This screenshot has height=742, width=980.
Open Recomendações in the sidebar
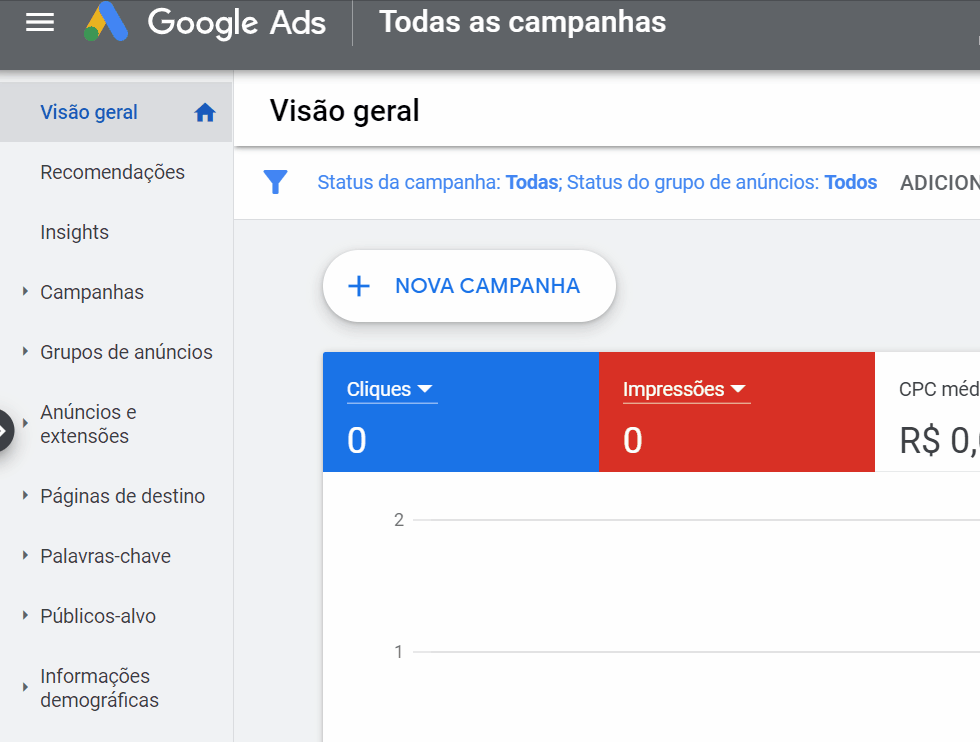click(x=112, y=172)
